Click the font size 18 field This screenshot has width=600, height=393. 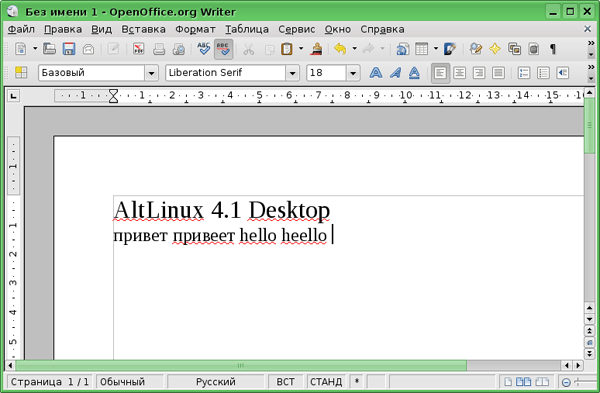point(326,73)
